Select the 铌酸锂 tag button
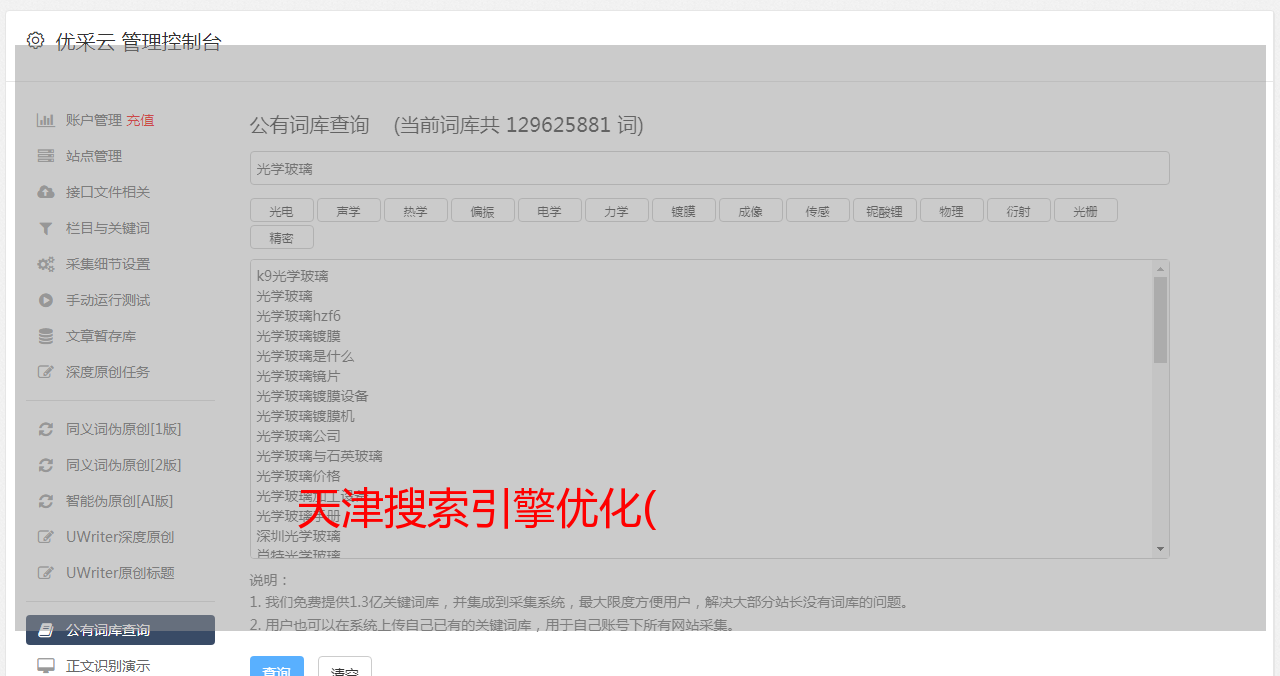Image resolution: width=1280 pixels, height=676 pixels. click(x=885, y=210)
